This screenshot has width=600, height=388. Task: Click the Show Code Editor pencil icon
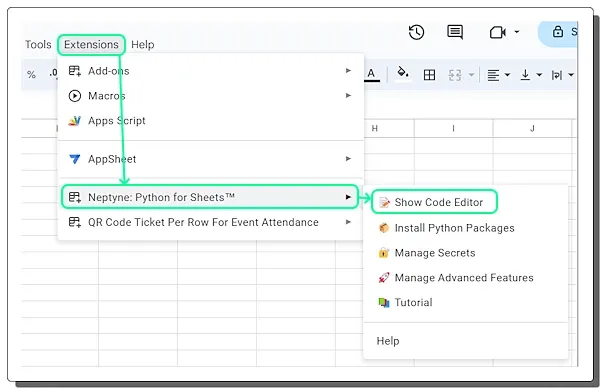[x=384, y=202]
